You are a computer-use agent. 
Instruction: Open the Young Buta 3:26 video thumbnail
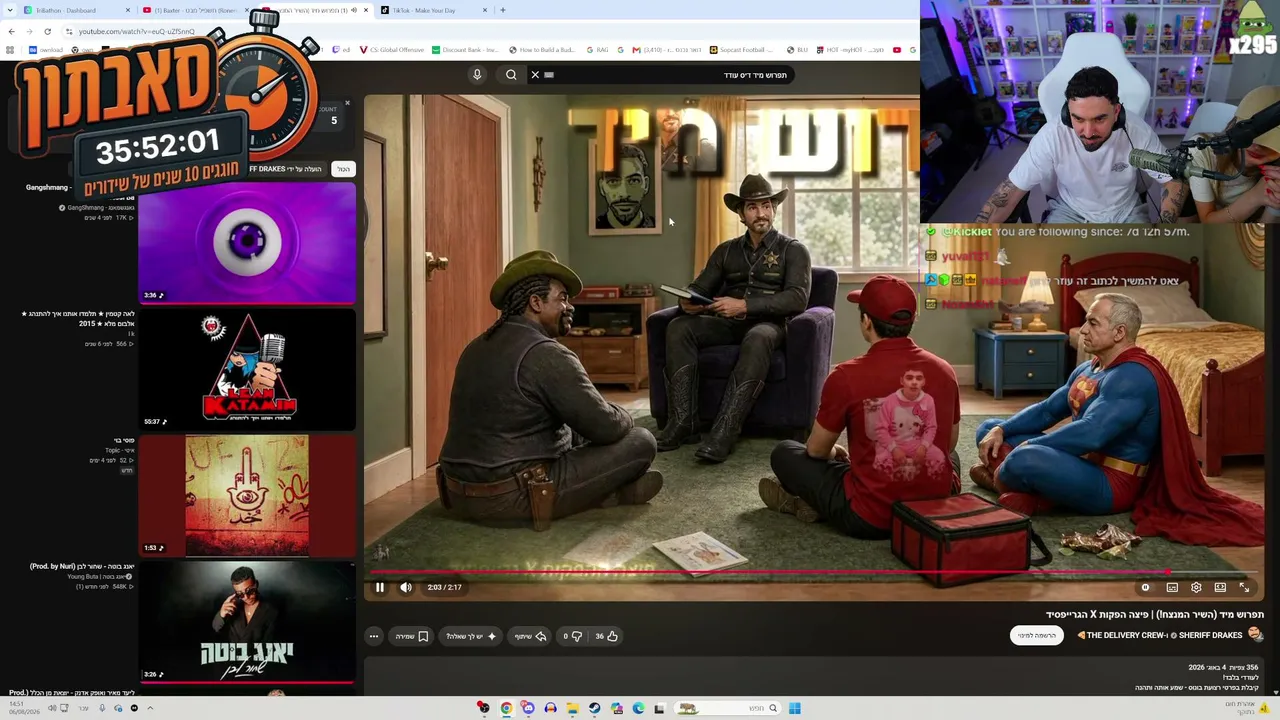click(247, 622)
